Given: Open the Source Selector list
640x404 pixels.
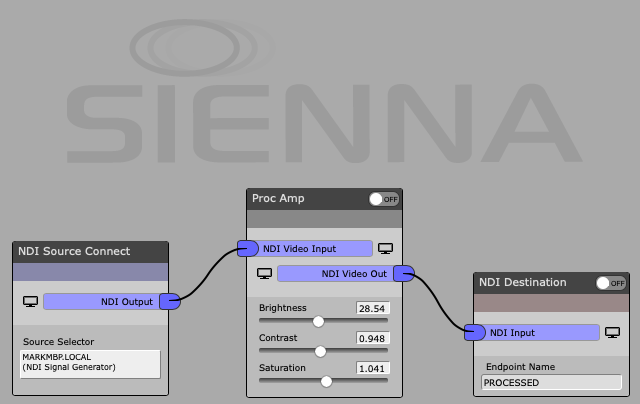Looking at the screenshot, I should coord(90,364).
